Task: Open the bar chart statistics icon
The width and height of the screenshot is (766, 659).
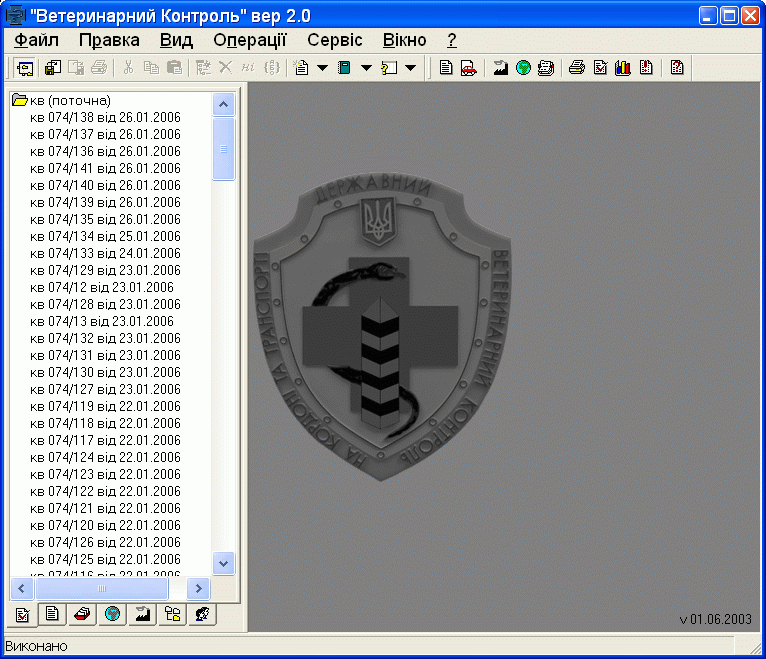Action: [x=623, y=67]
